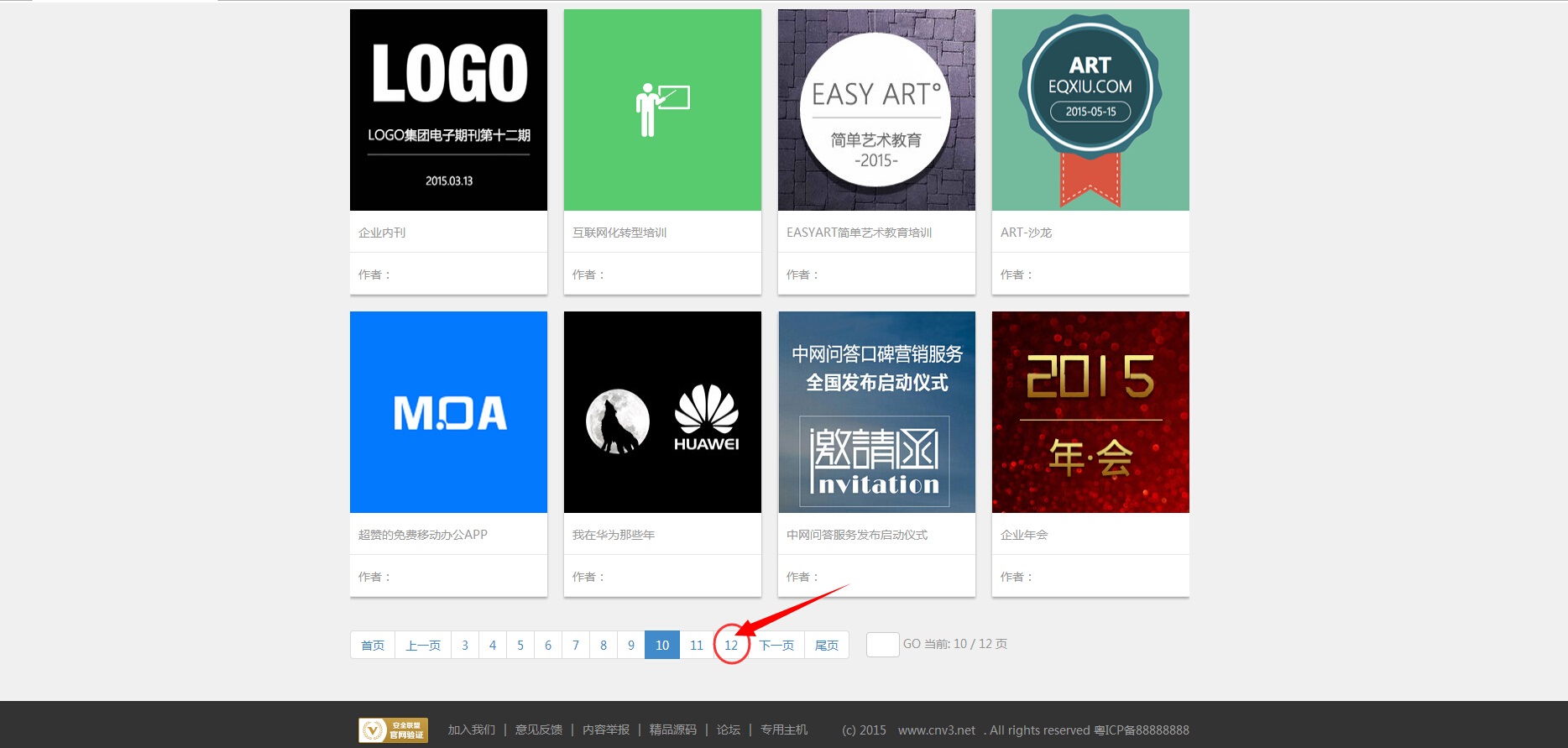Image resolution: width=1568 pixels, height=748 pixels.
Task: Jump to page 8 in pagination
Action: tap(604, 645)
